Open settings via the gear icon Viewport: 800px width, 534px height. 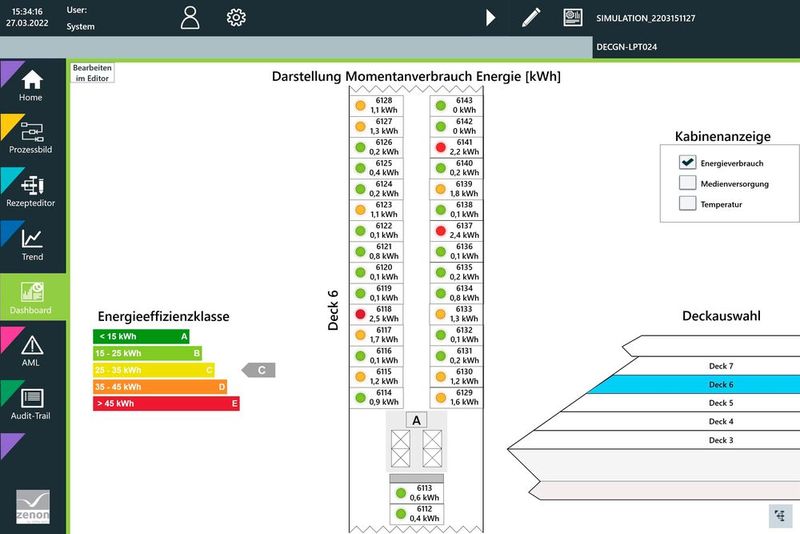click(x=236, y=18)
